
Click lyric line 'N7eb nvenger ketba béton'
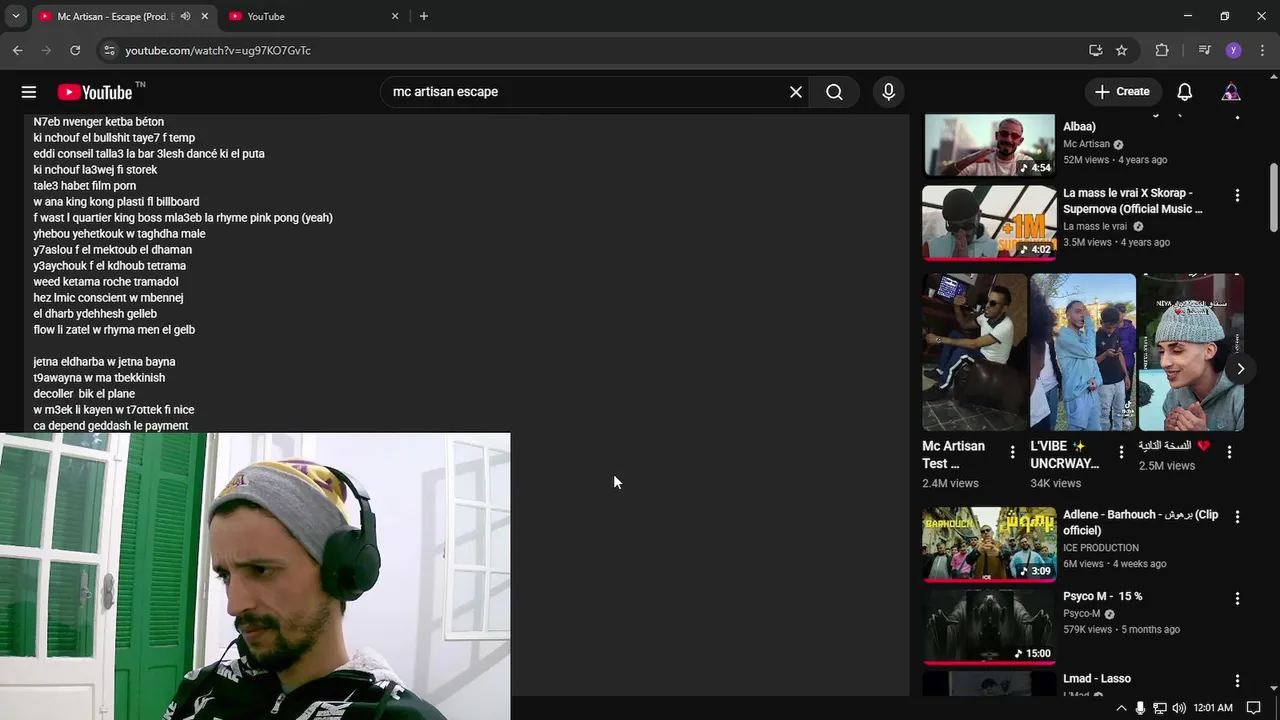point(98,122)
